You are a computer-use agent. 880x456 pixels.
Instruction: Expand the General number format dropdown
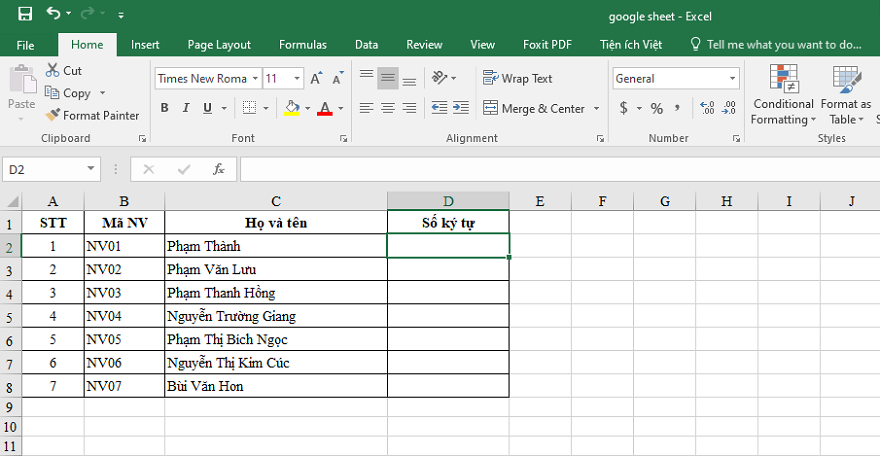click(x=732, y=78)
